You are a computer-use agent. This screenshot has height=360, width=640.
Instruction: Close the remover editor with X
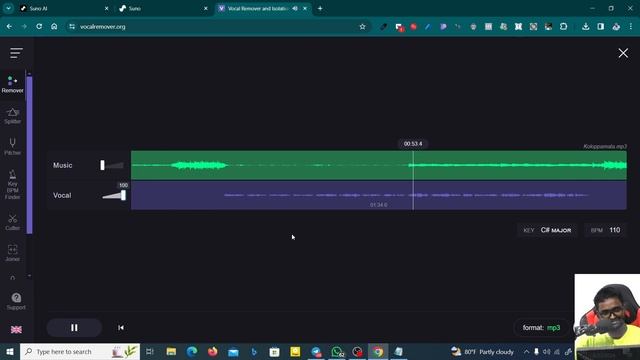click(x=623, y=53)
